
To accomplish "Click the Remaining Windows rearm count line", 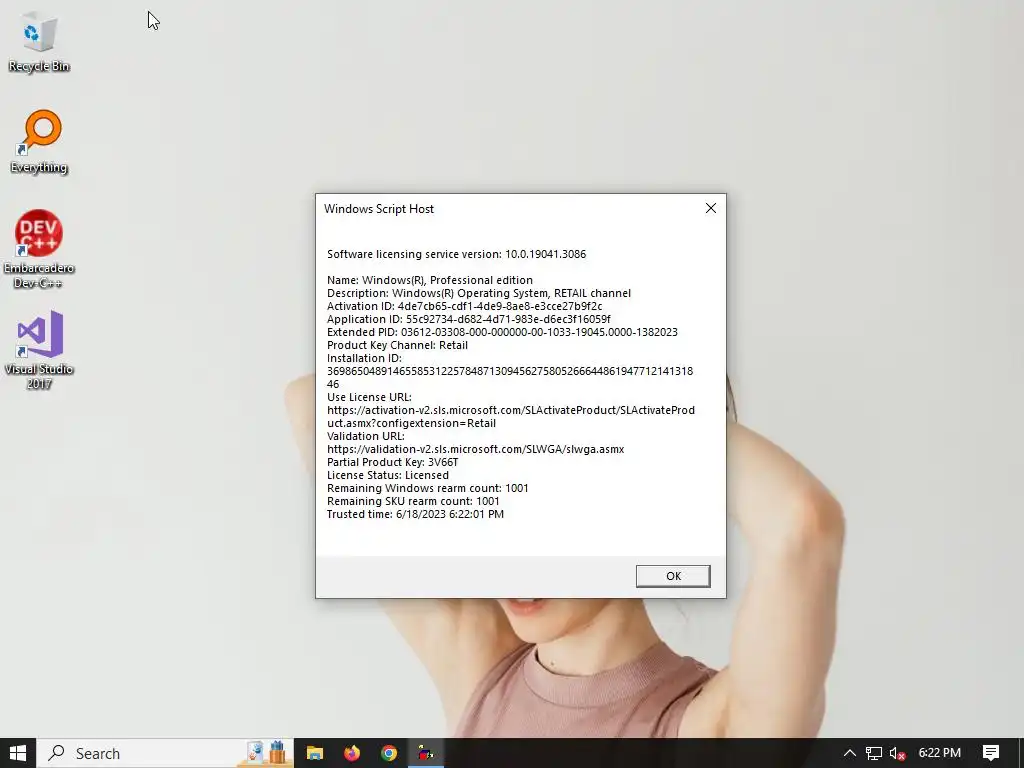I will [x=428, y=488].
